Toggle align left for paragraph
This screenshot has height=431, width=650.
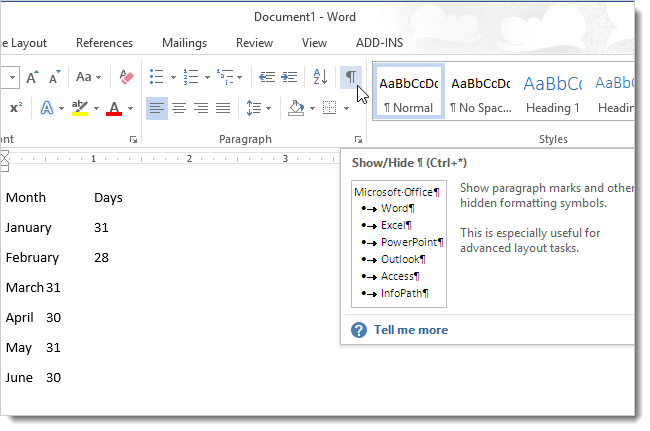pyautogui.click(x=157, y=108)
